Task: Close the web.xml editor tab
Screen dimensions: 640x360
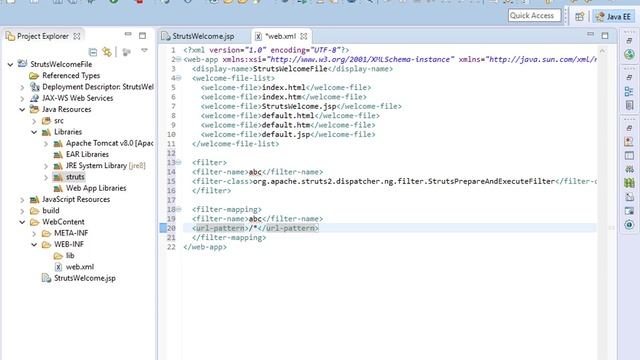Action: tap(304, 36)
